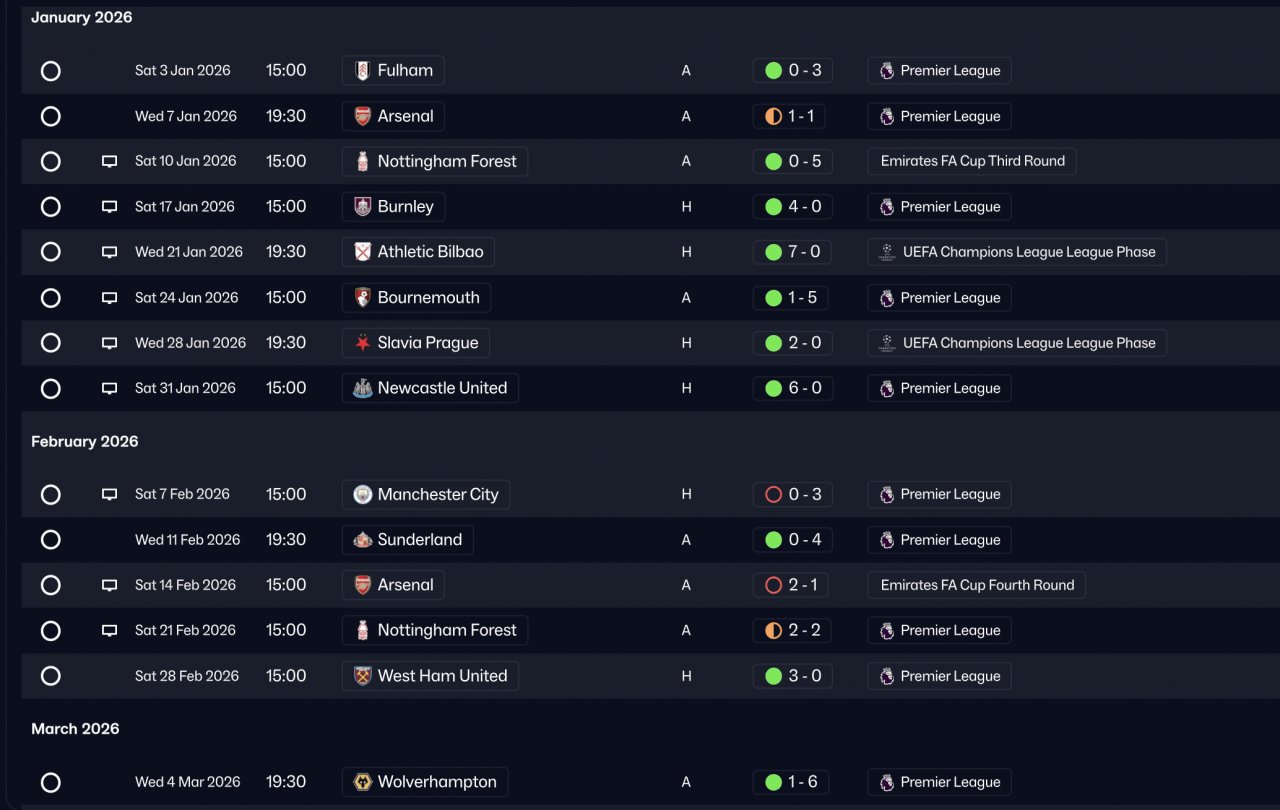Click TV icon beside Slavia Prague fixture
The height and width of the screenshot is (810, 1280).
pos(110,343)
